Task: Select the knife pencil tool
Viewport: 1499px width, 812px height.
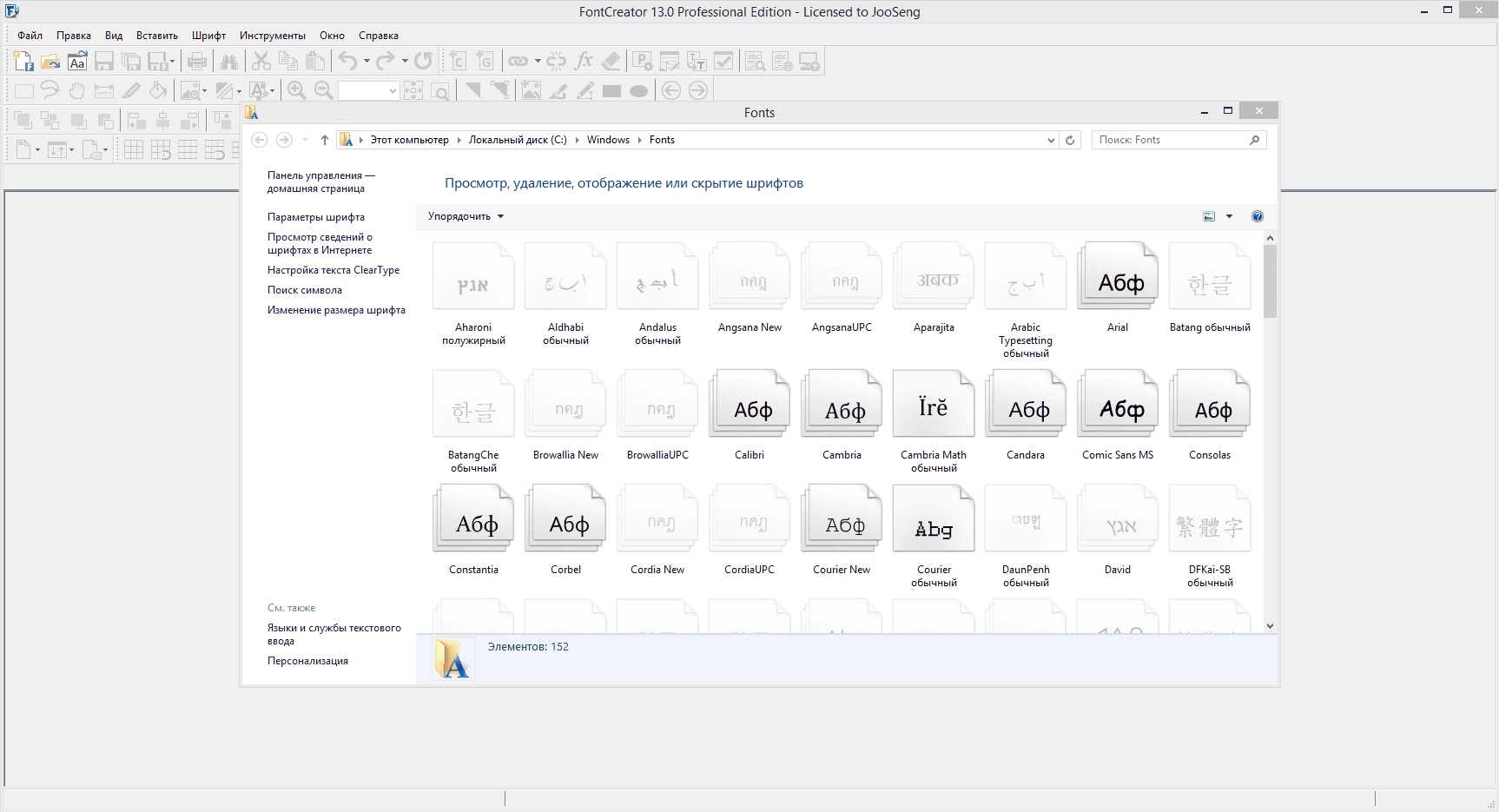Action: tap(131, 90)
